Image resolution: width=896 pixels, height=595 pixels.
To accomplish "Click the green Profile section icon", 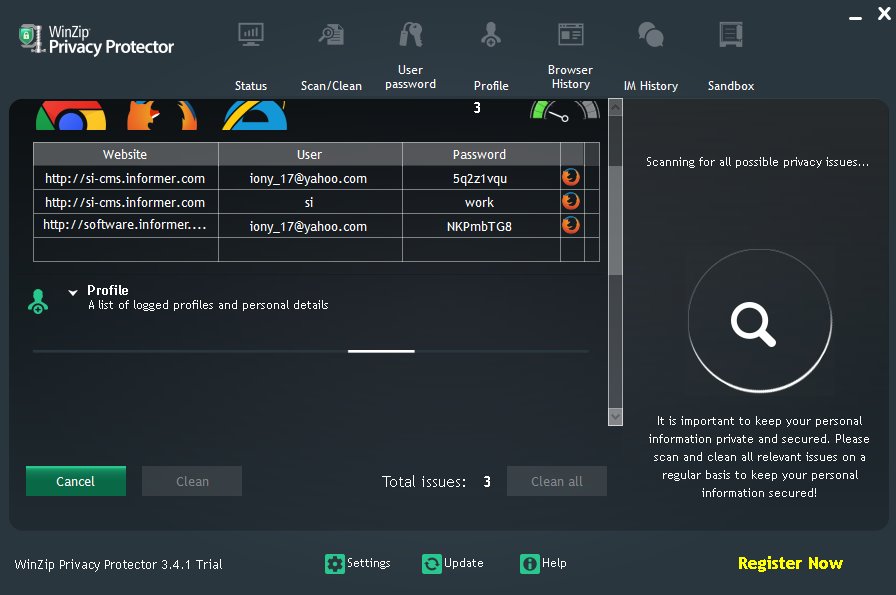I will coord(38,301).
